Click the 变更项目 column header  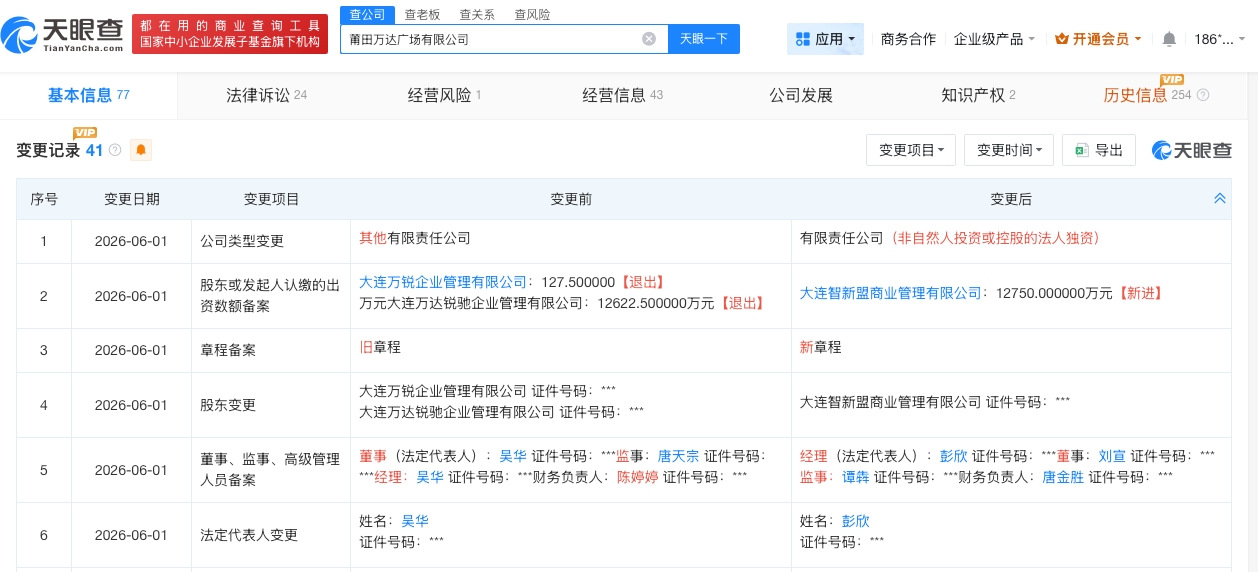pyautogui.click(x=272, y=199)
